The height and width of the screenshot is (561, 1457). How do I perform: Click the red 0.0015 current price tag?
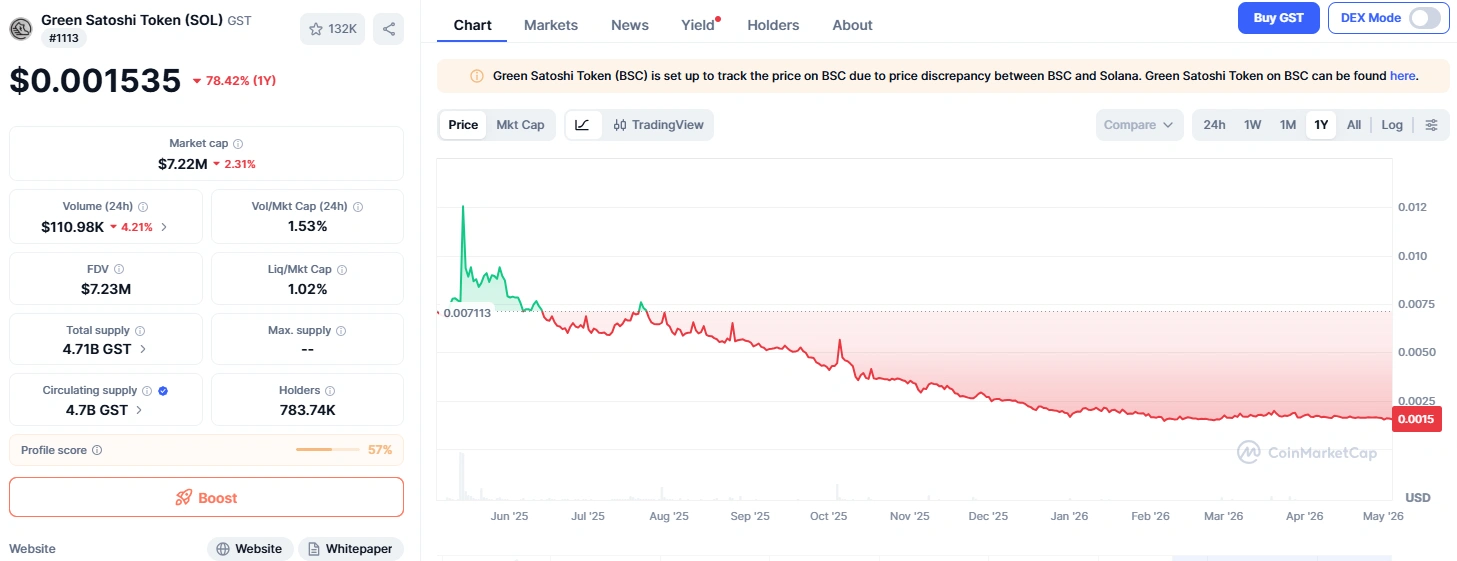[x=1416, y=419]
